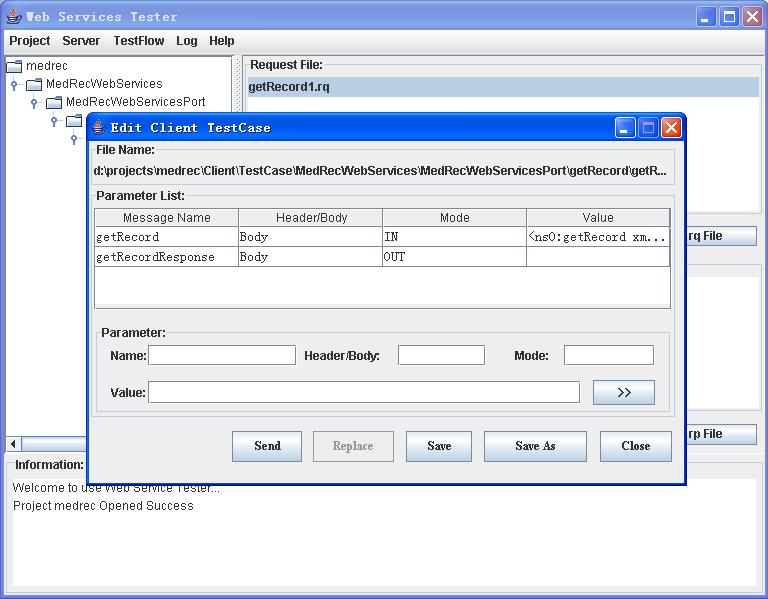Minimize the Edit Client TestCase dialog
Image resolution: width=768 pixels, height=599 pixels.
tap(625, 128)
